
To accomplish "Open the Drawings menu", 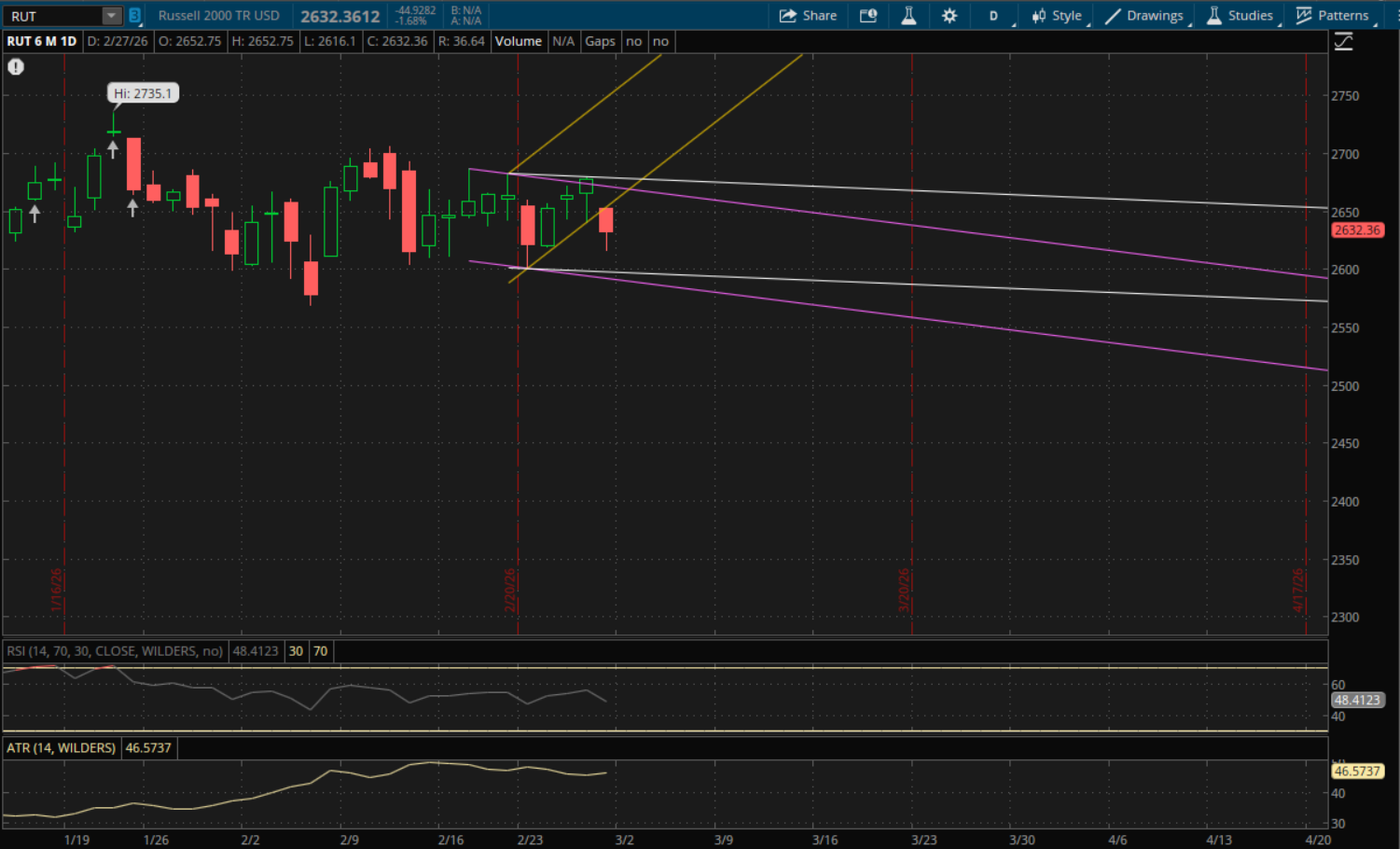I will pyautogui.click(x=1144, y=16).
